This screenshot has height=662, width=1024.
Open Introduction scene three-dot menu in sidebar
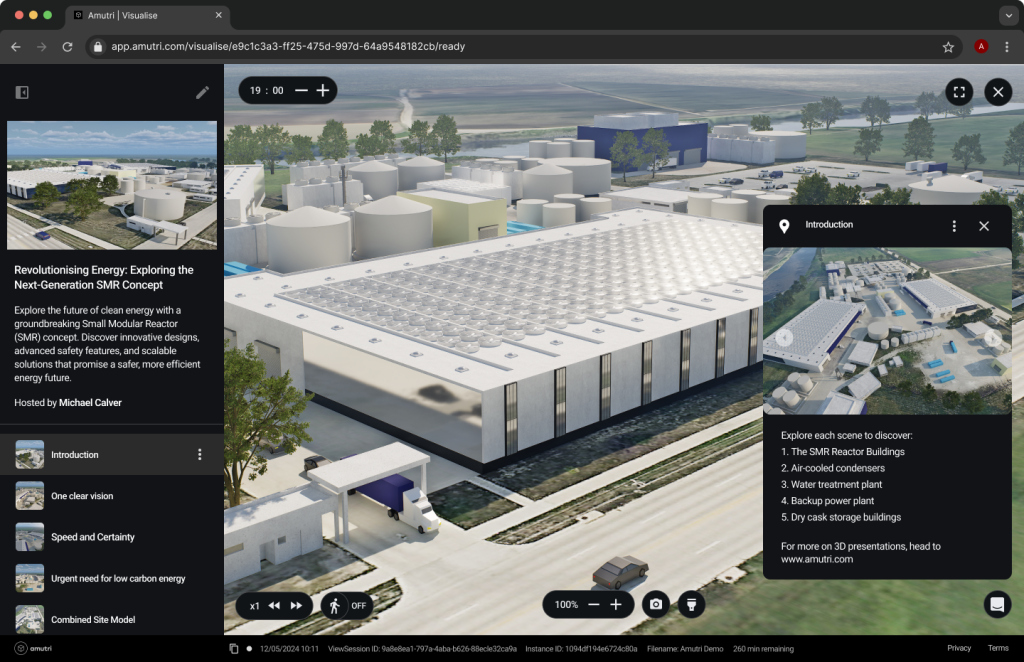199,455
